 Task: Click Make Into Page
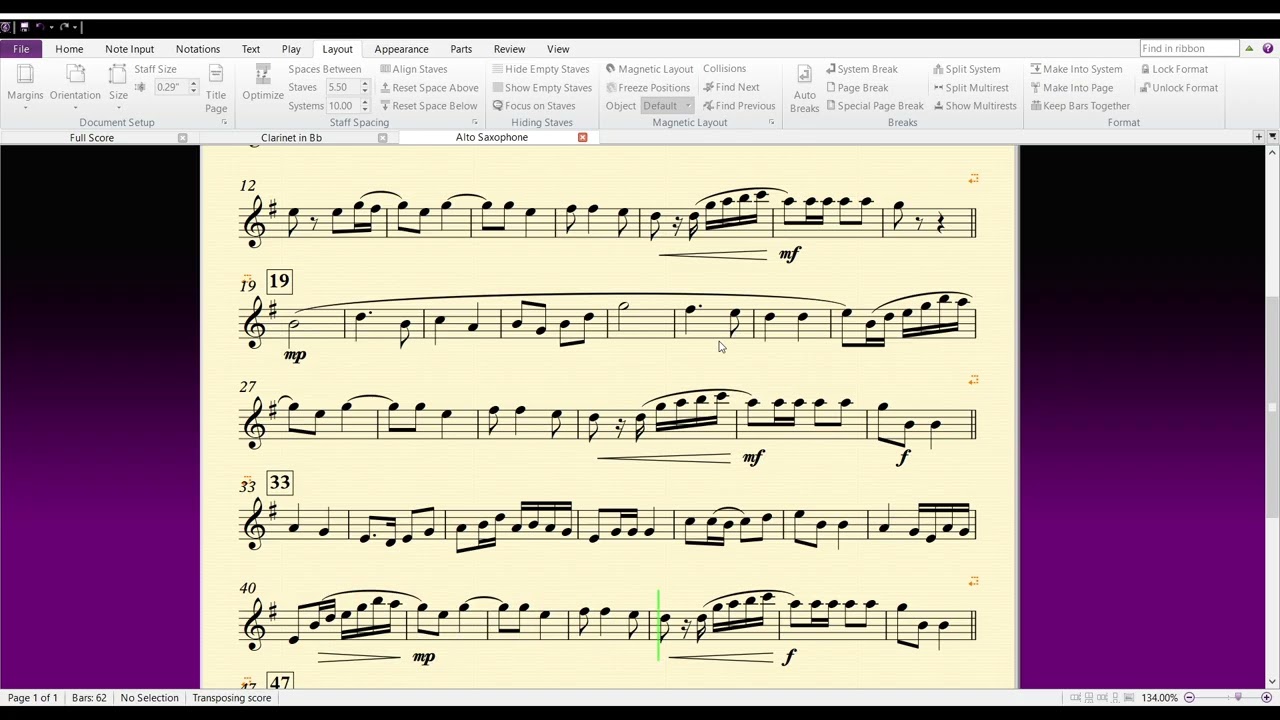1071,87
